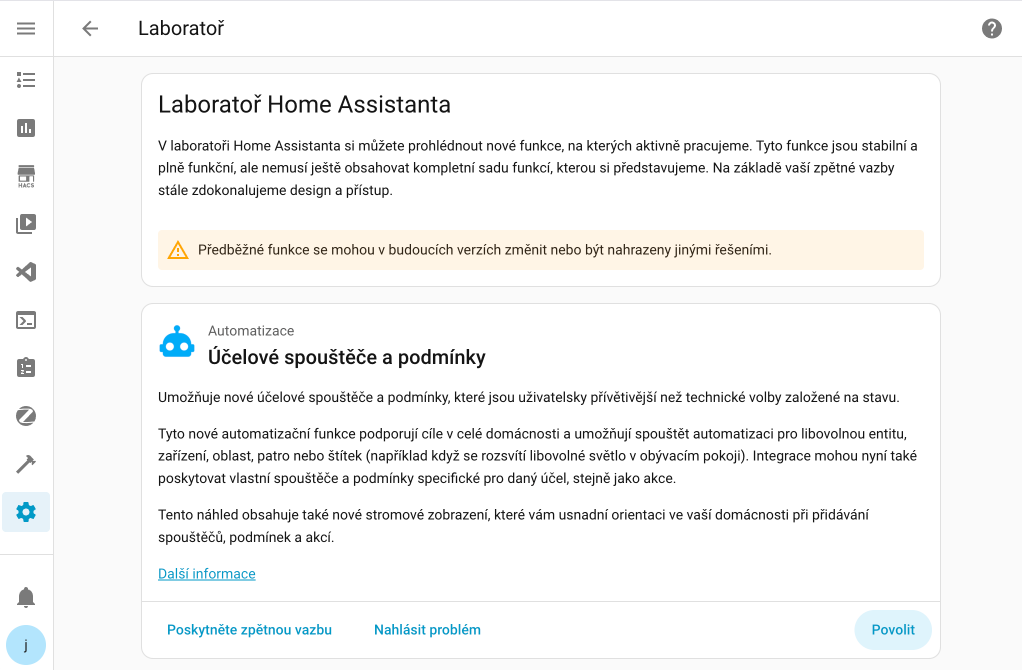Enable the feature with the Povolit button

coord(892,629)
